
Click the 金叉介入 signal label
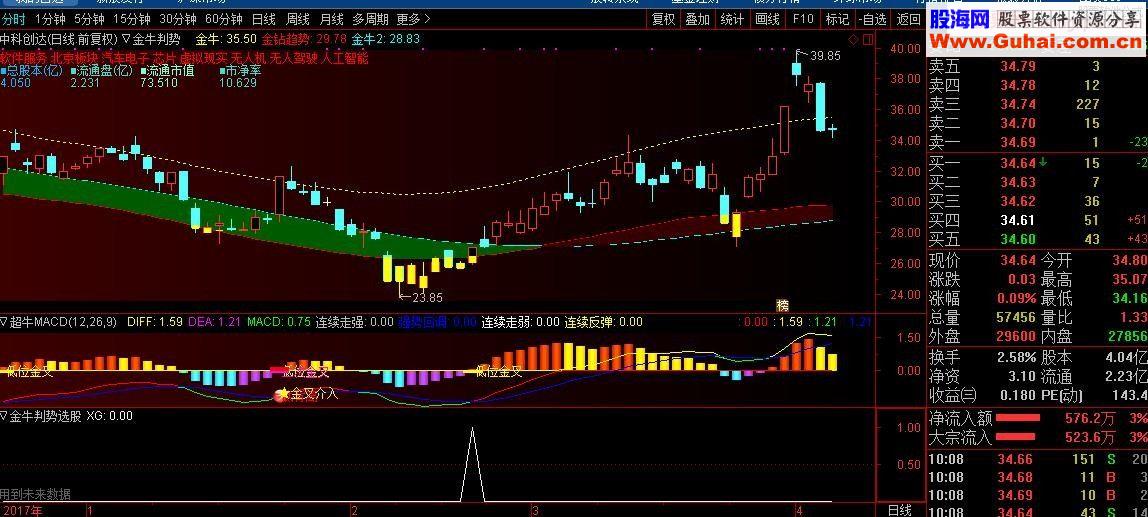pos(314,393)
